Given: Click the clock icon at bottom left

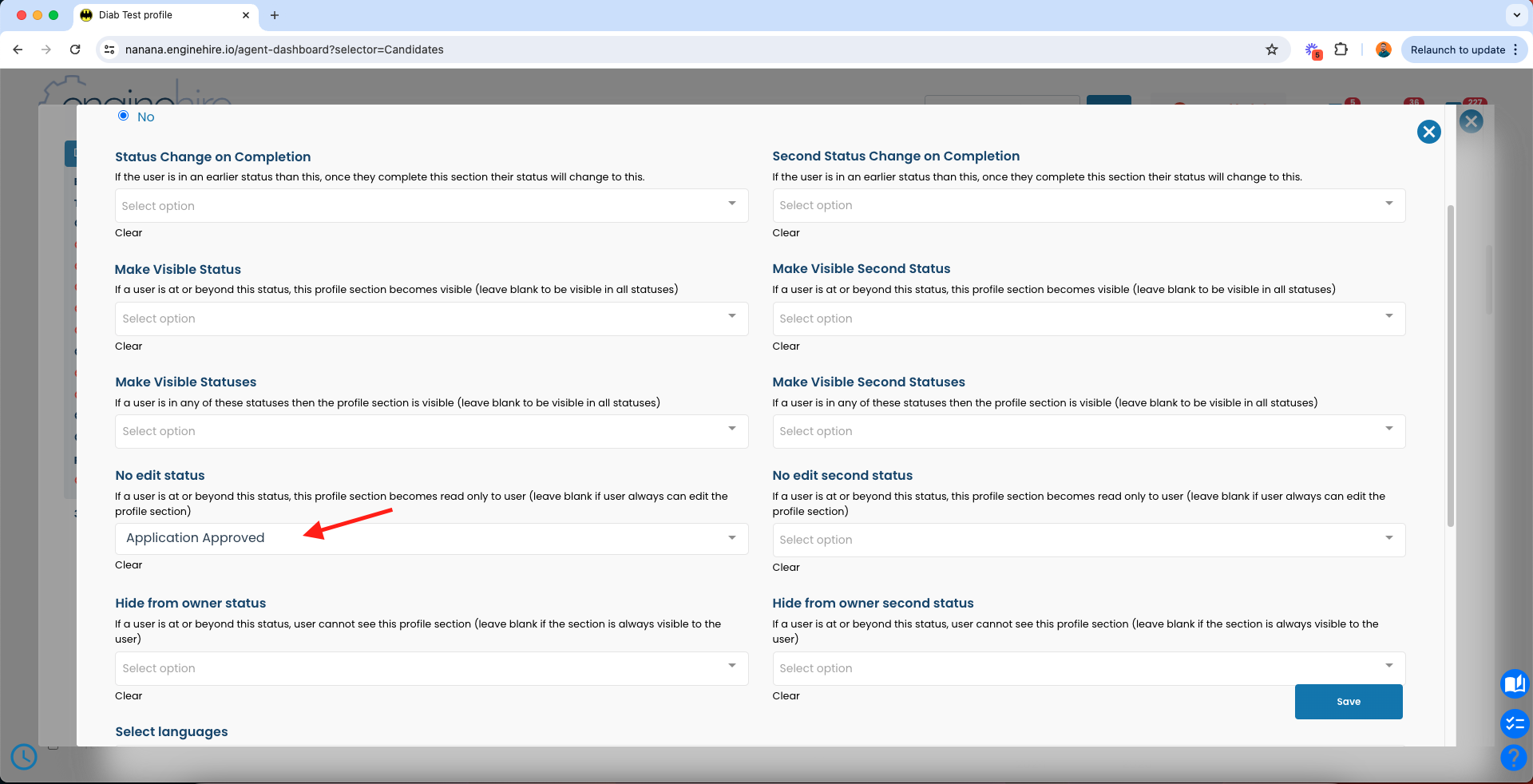Looking at the screenshot, I should 24,757.
